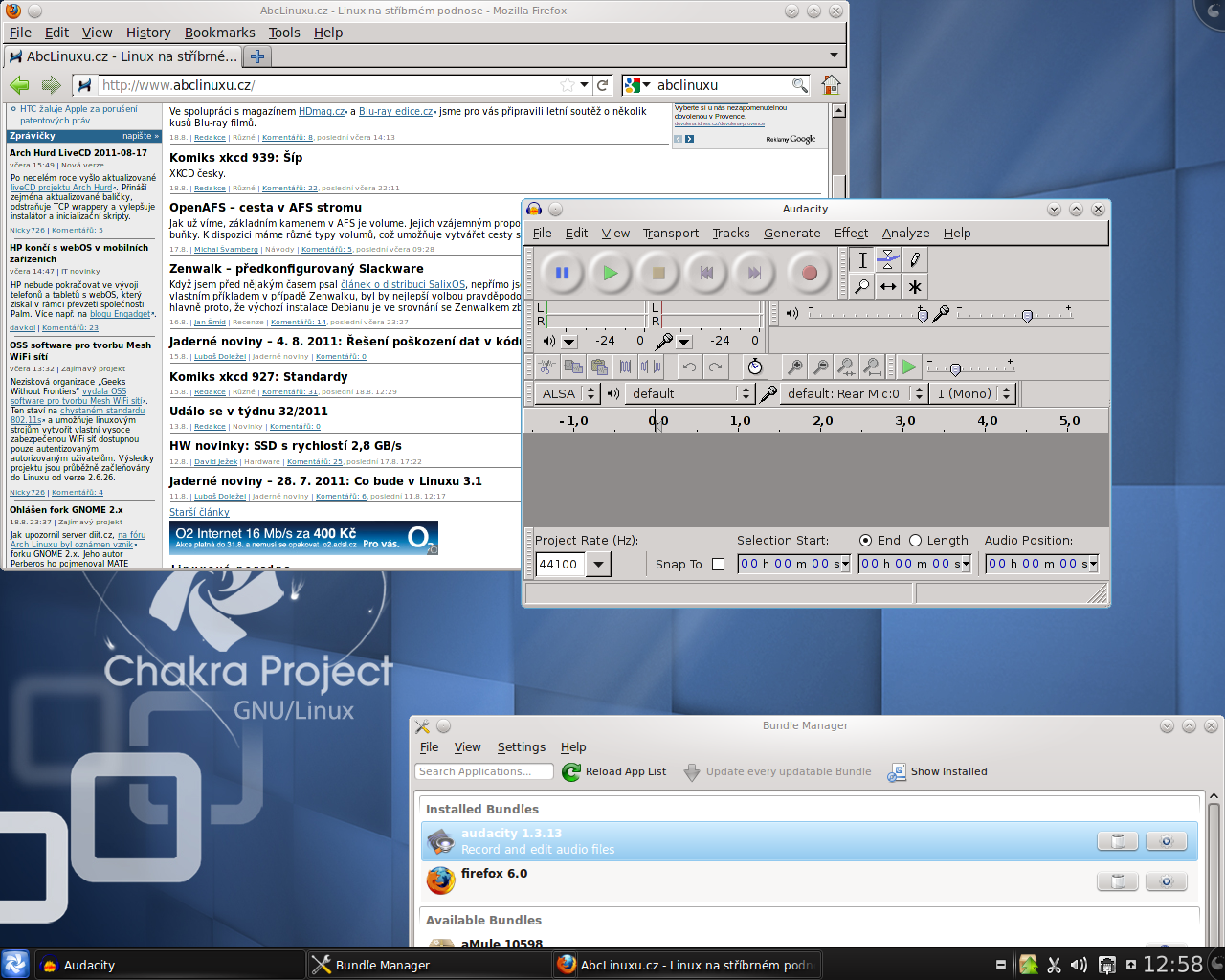1225x980 pixels.
Task: Open the input meter dropdown by microphone
Action: click(684, 342)
